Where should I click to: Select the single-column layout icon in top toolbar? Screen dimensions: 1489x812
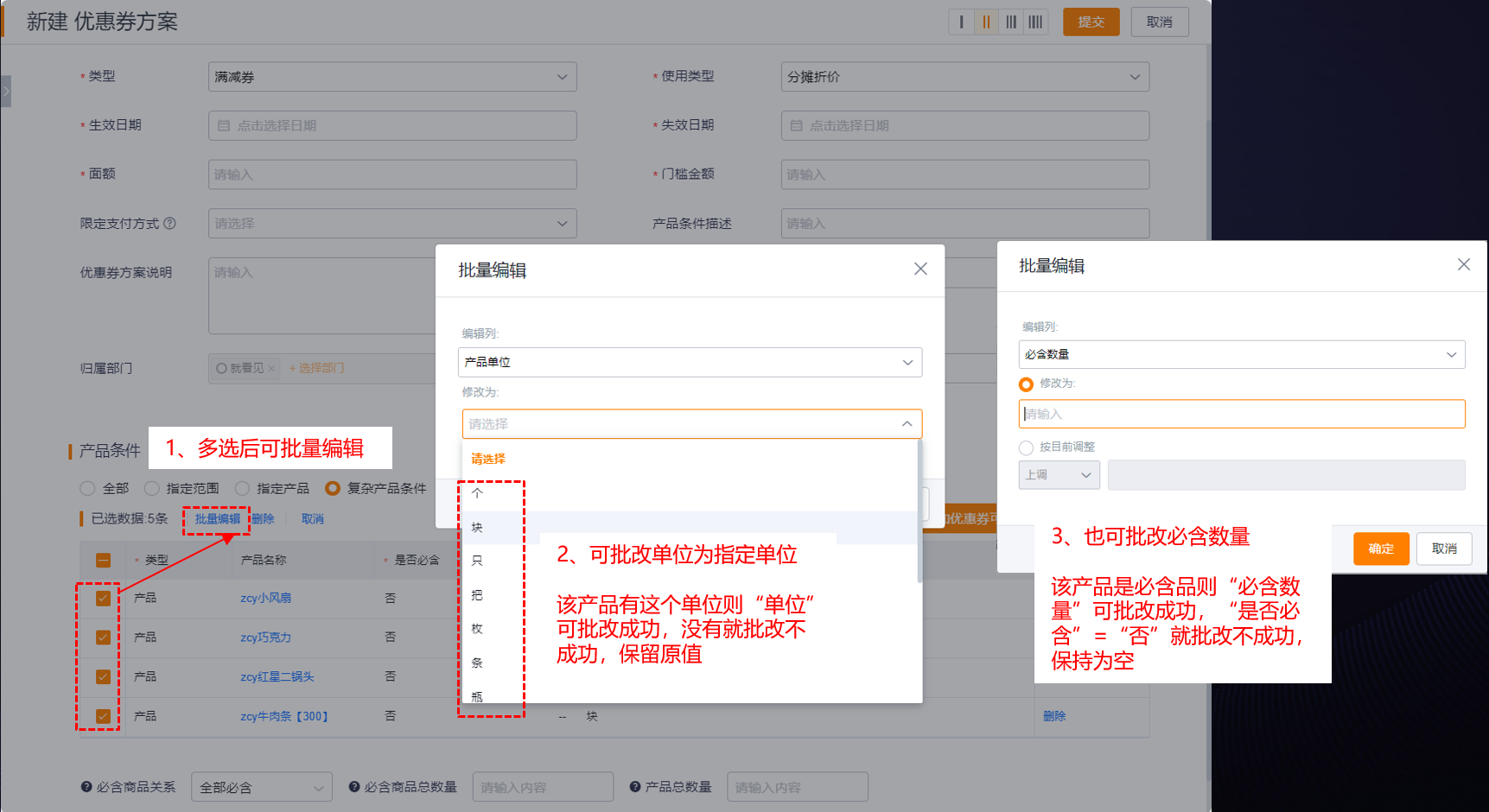click(x=961, y=22)
